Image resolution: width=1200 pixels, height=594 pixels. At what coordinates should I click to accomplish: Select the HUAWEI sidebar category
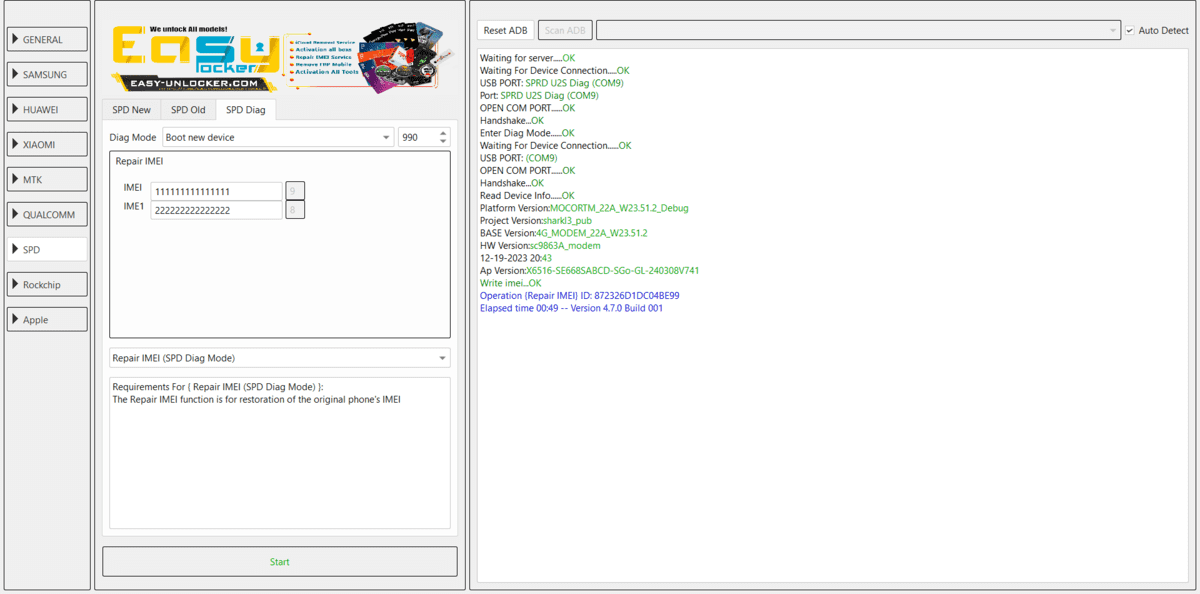47,110
